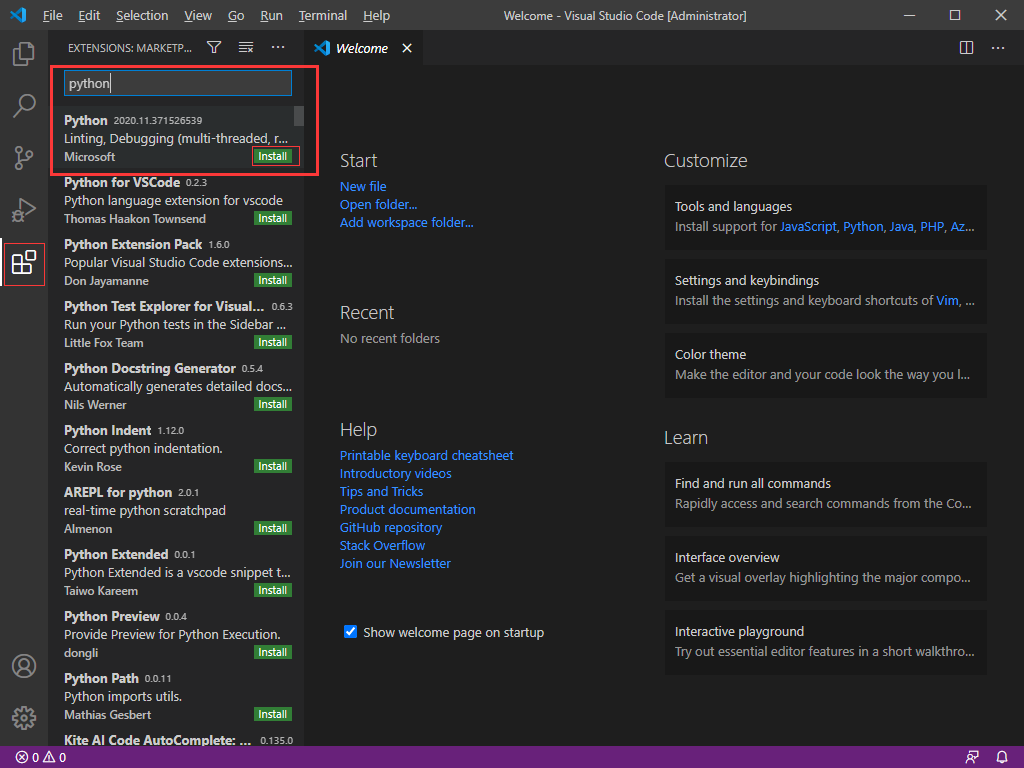The width and height of the screenshot is (1024, 768).
Task: Click JavaScript link under Tools and languages
Action: (808, 227)
